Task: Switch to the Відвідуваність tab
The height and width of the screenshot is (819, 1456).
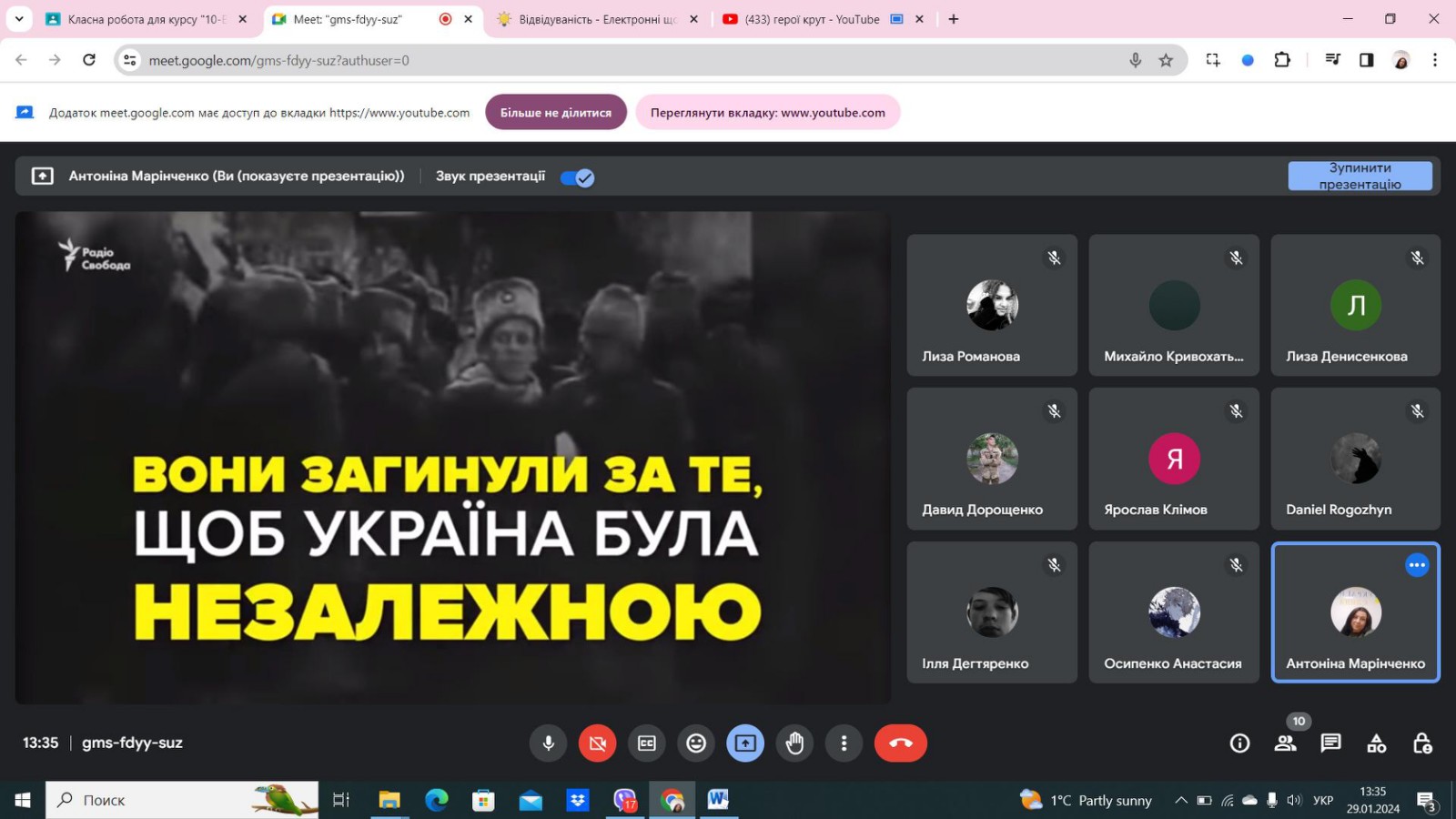Action: click(596, 19)
